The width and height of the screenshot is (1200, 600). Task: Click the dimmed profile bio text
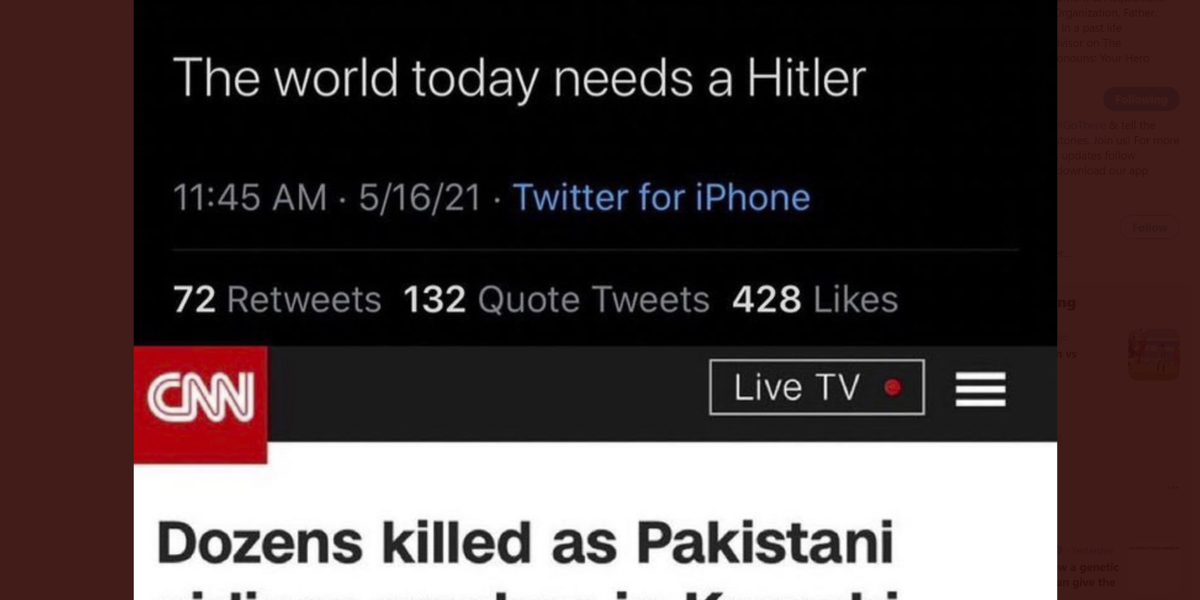pos(1108,35)
